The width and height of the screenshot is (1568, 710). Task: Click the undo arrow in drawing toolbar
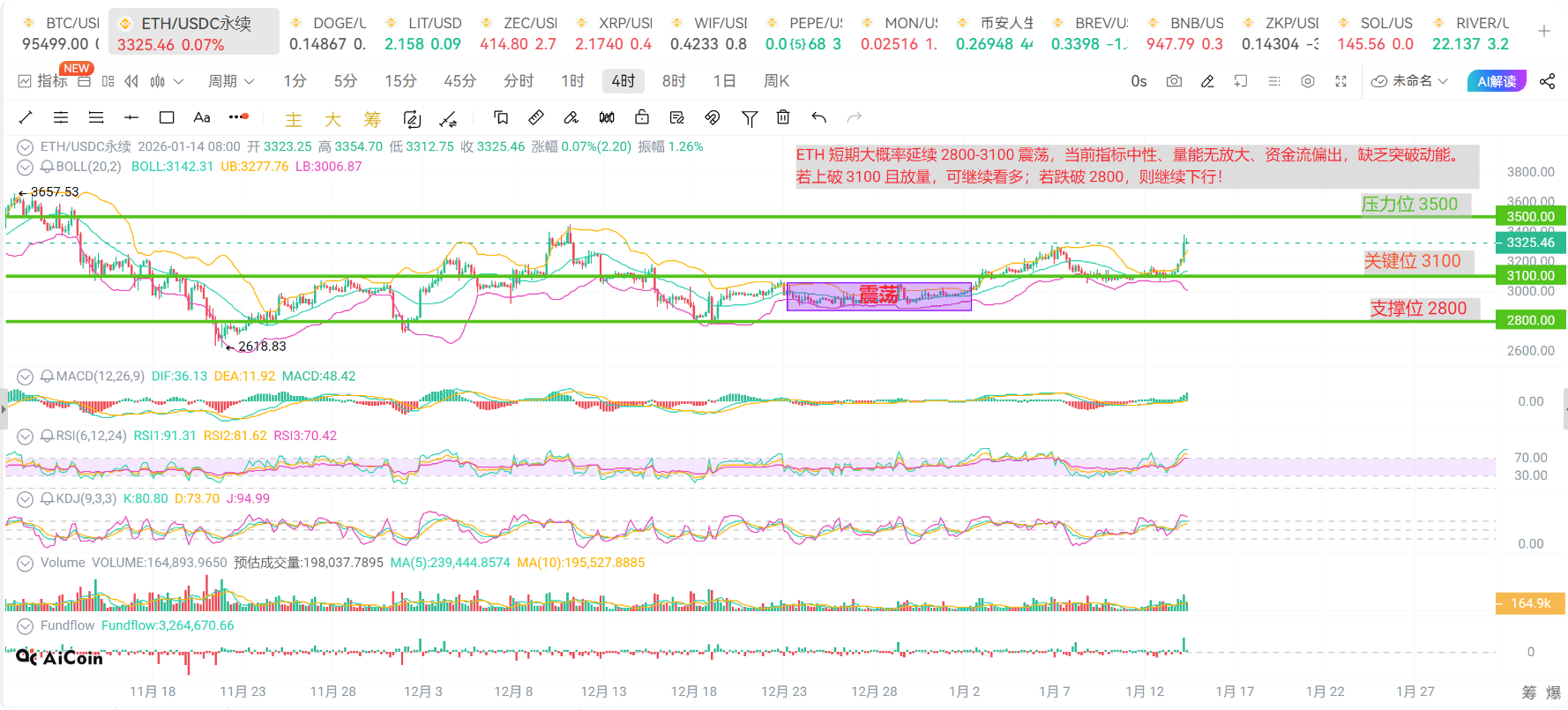tap(819, 117)
